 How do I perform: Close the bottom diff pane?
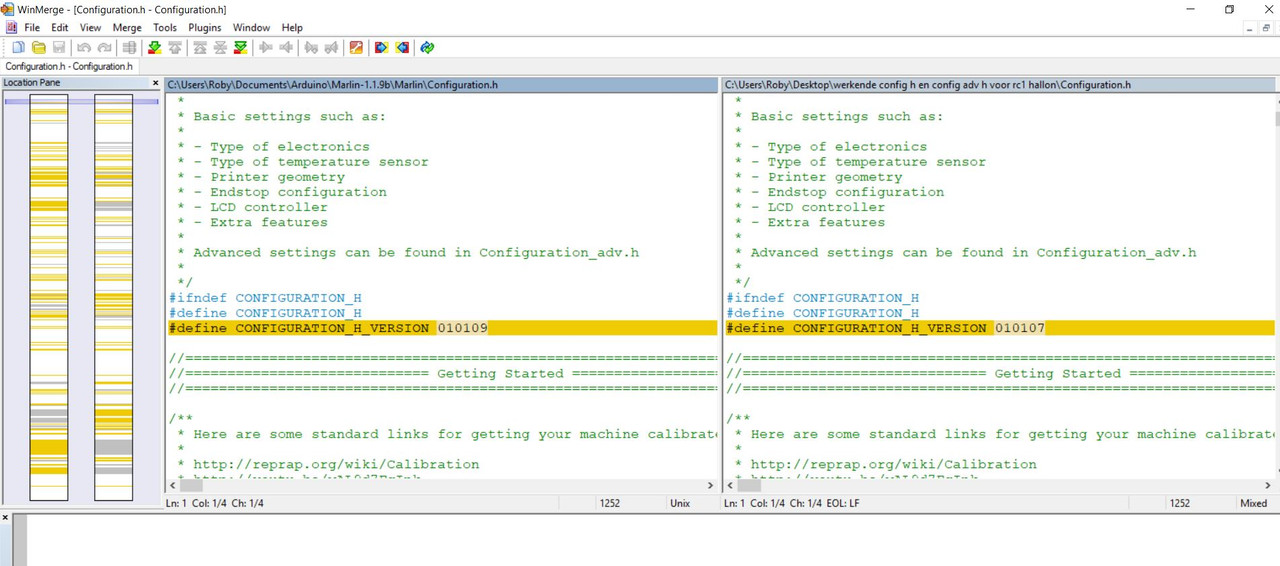click(x=5, y=518)
